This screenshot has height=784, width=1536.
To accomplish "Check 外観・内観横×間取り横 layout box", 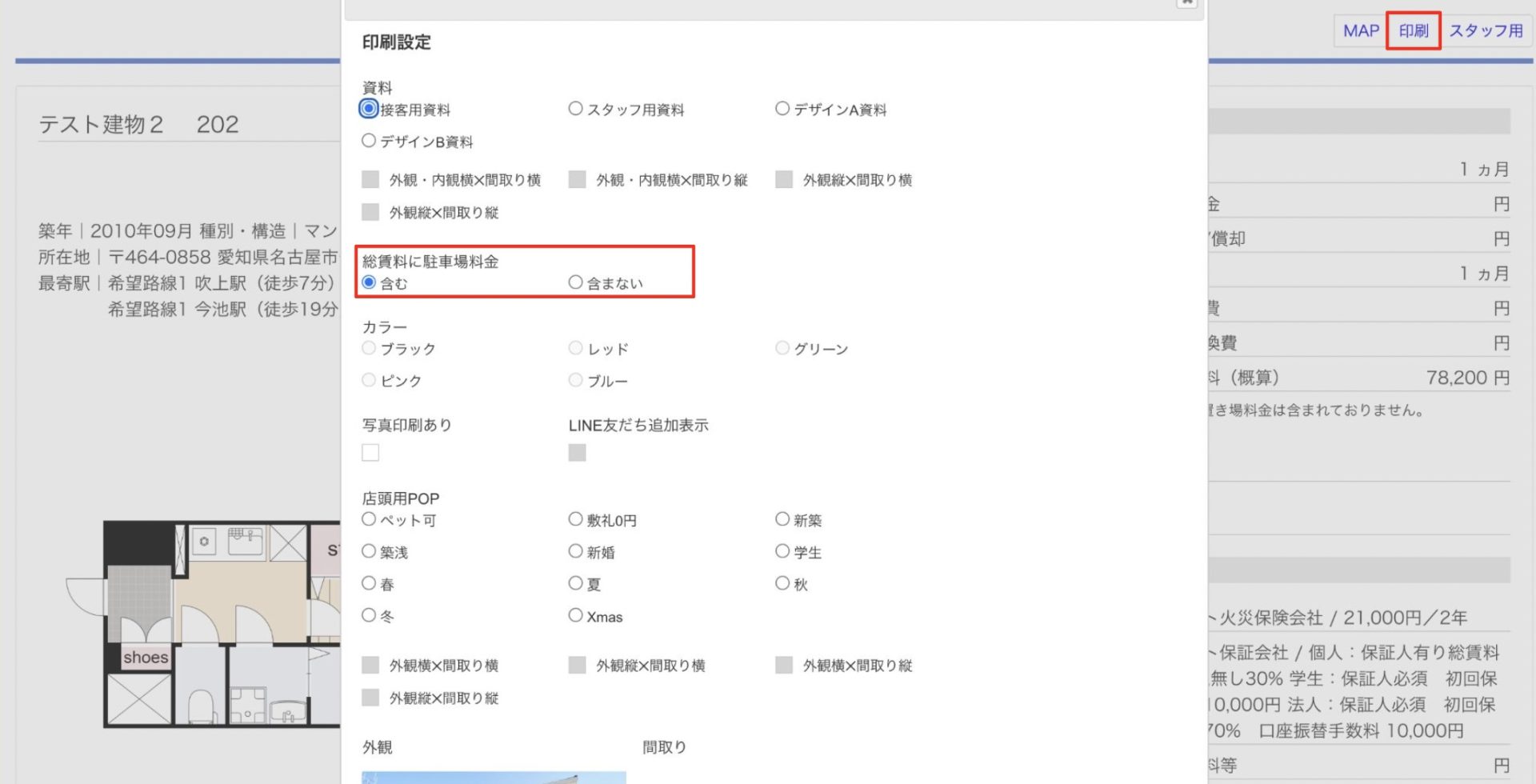I will point(370,179).
